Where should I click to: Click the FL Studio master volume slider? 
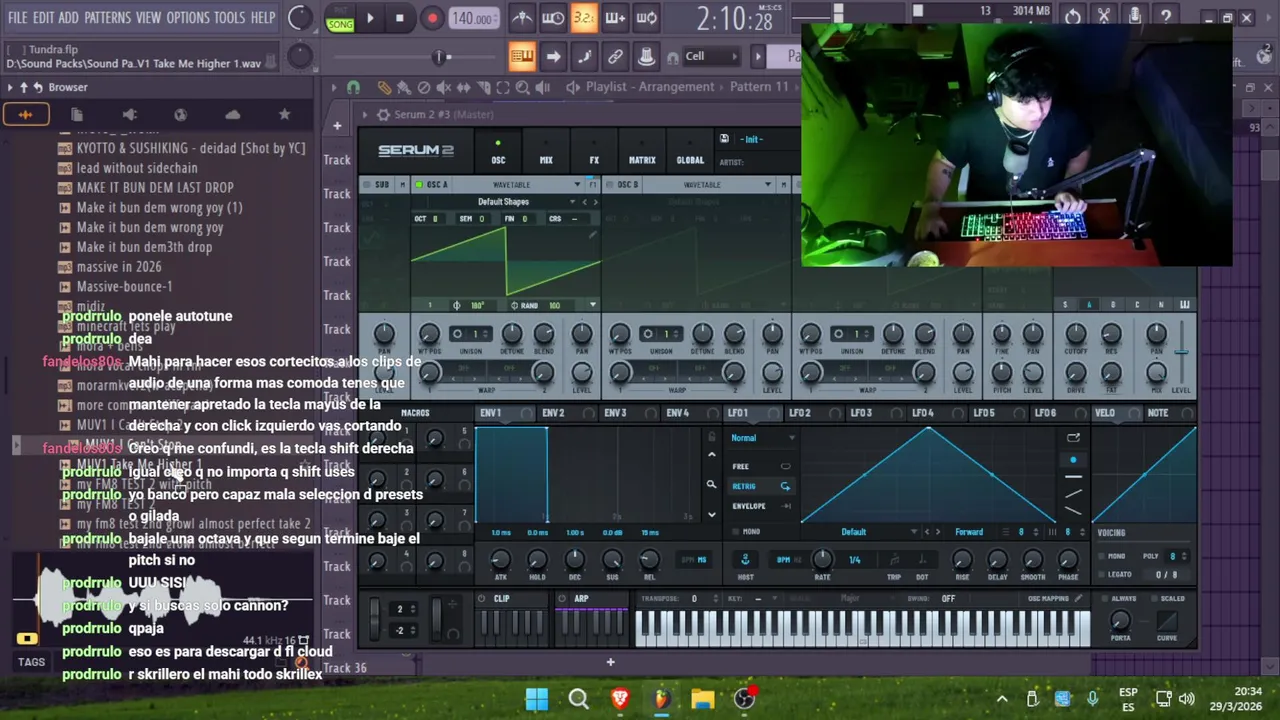441,57
